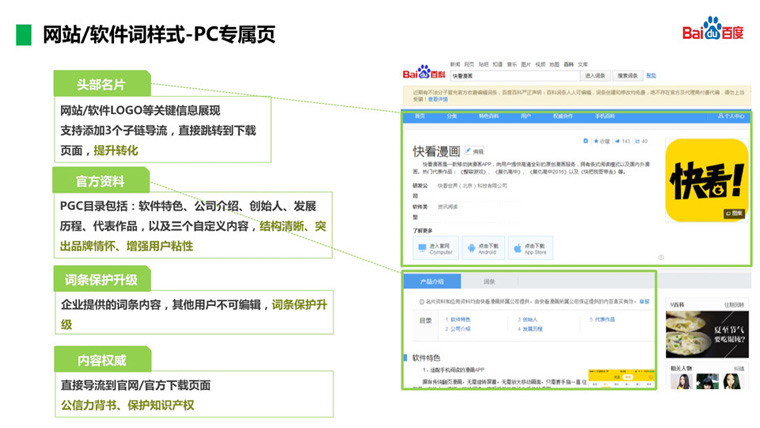Click the 点击下载 Android button
The height and width of the screenshot is (428, 760).
483,248
